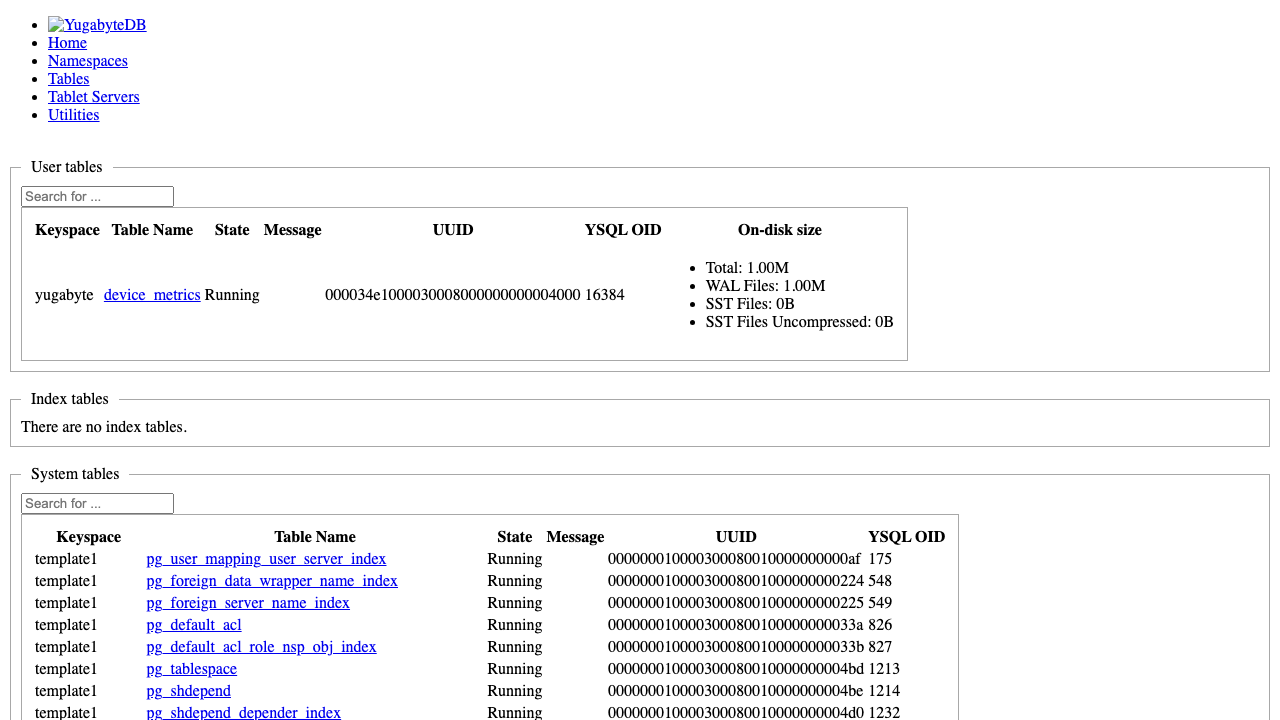Click the User tables On-disk size header

[x=780, y=230]
